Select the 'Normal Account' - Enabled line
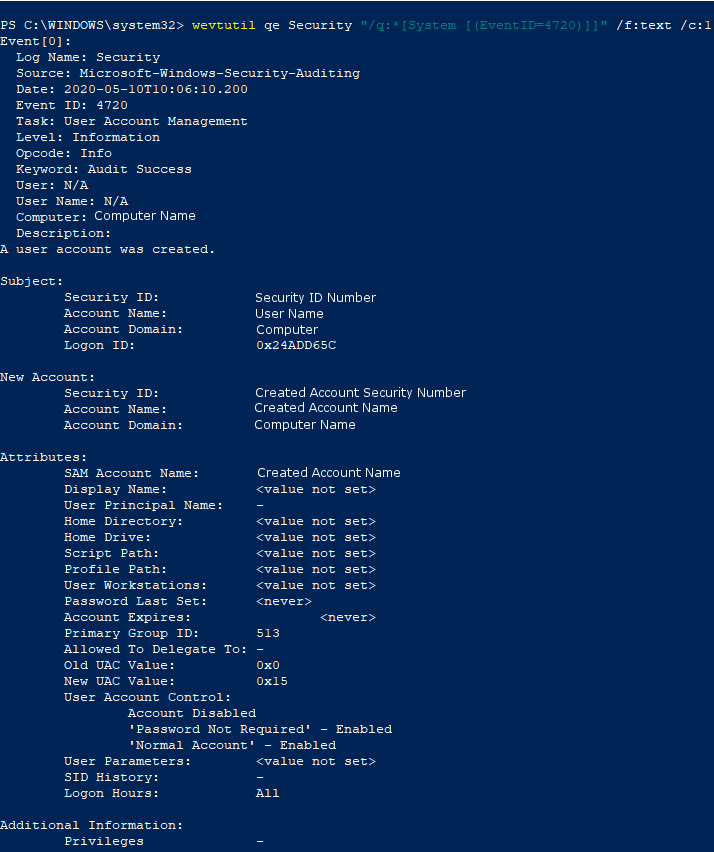The width and height of the screenshot is (714, 852). (232, 745)
